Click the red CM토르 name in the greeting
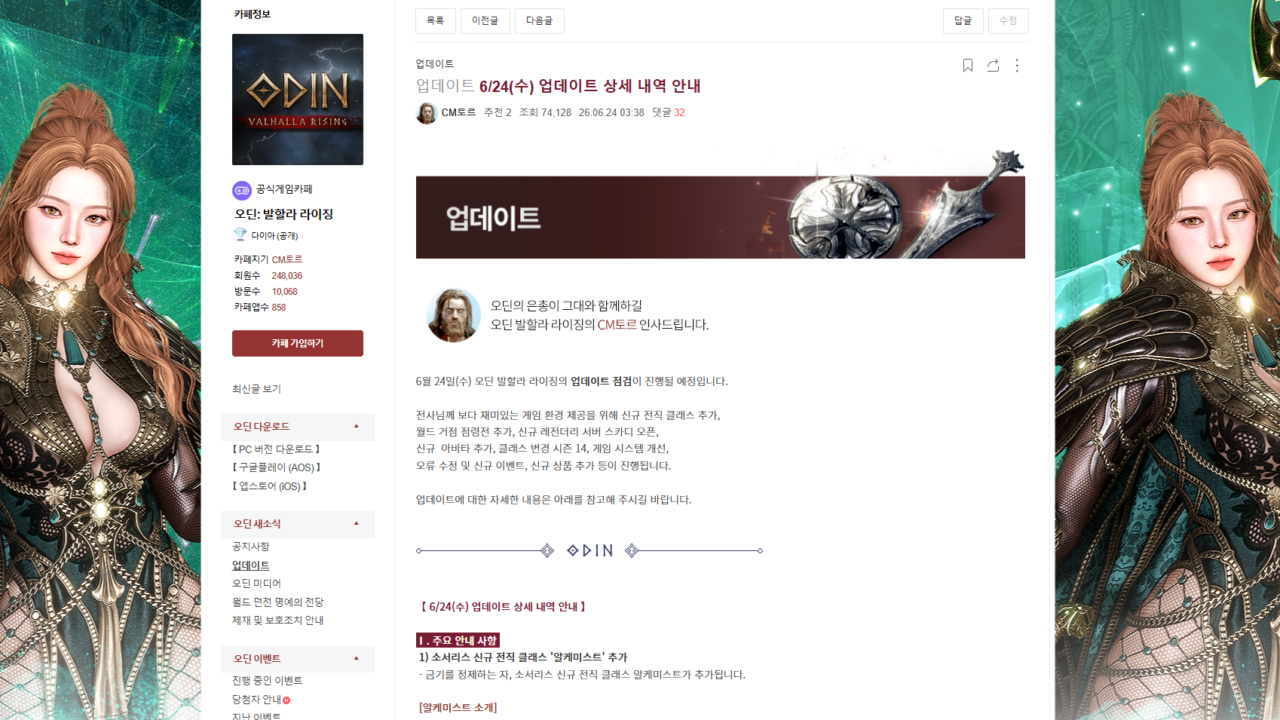This screenshot has width=1280, height=720. click(617, 325)
